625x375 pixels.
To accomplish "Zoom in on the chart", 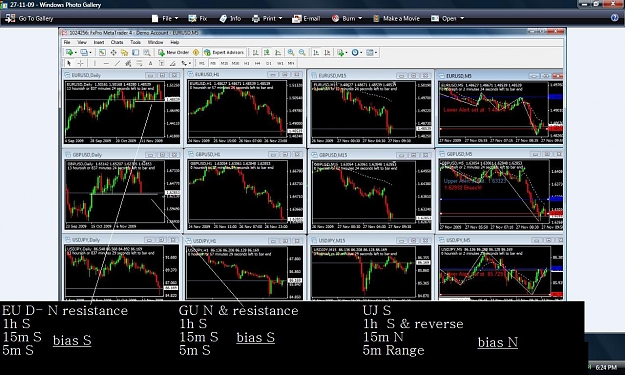I will [291, 52].
